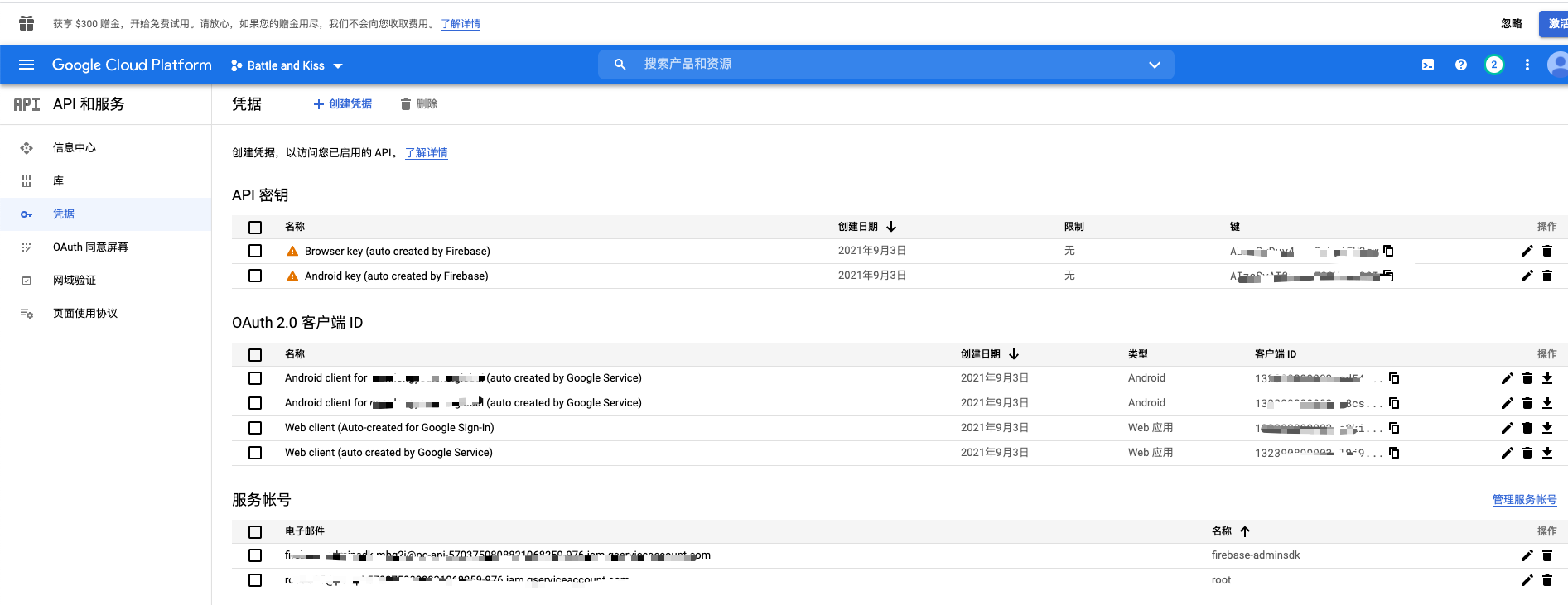Download the first Android client JSON

(x=1547, y=378)
